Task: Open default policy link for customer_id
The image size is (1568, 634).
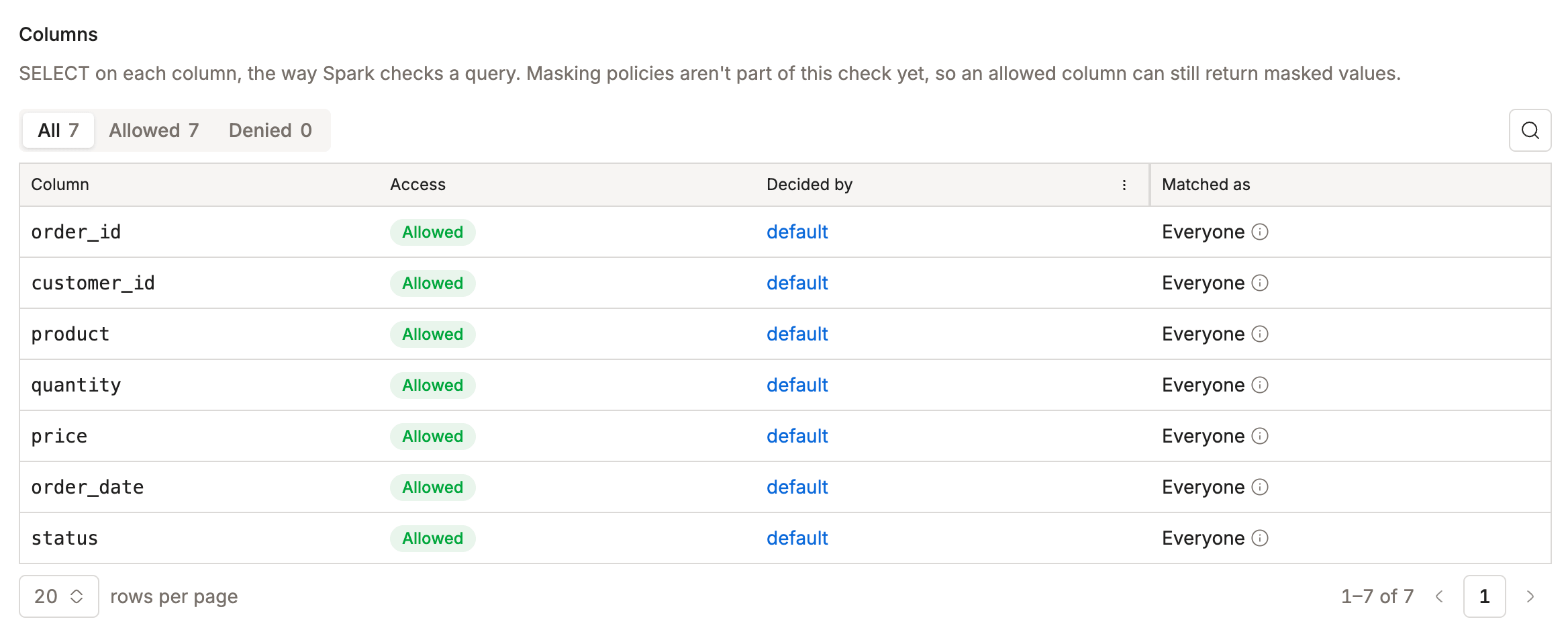Action: [x=797, y=283]
